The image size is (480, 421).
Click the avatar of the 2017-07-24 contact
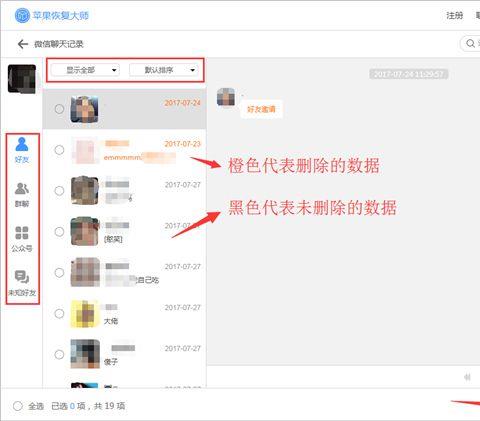[85, 109]
